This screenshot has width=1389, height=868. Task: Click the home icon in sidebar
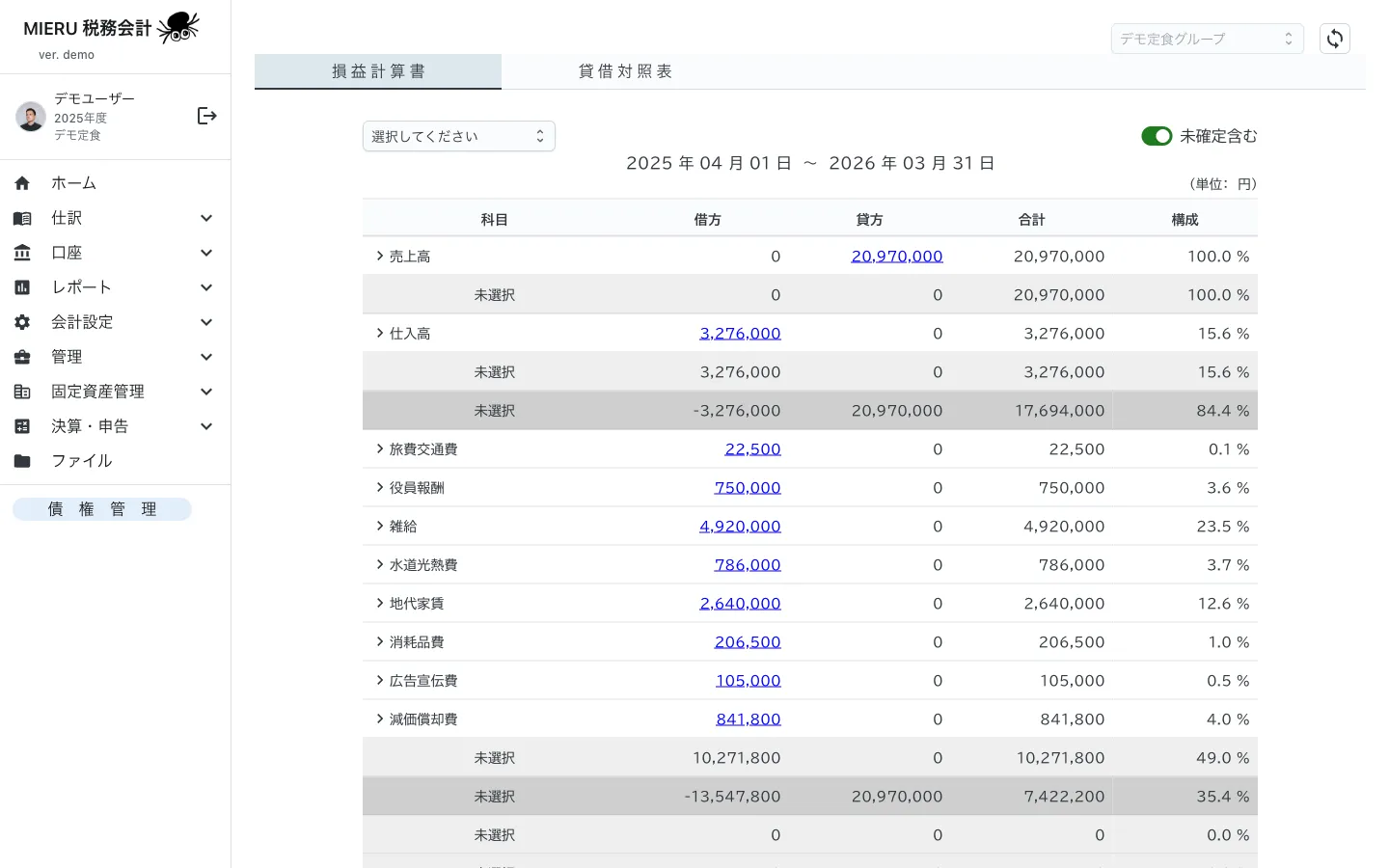(22, 183)
